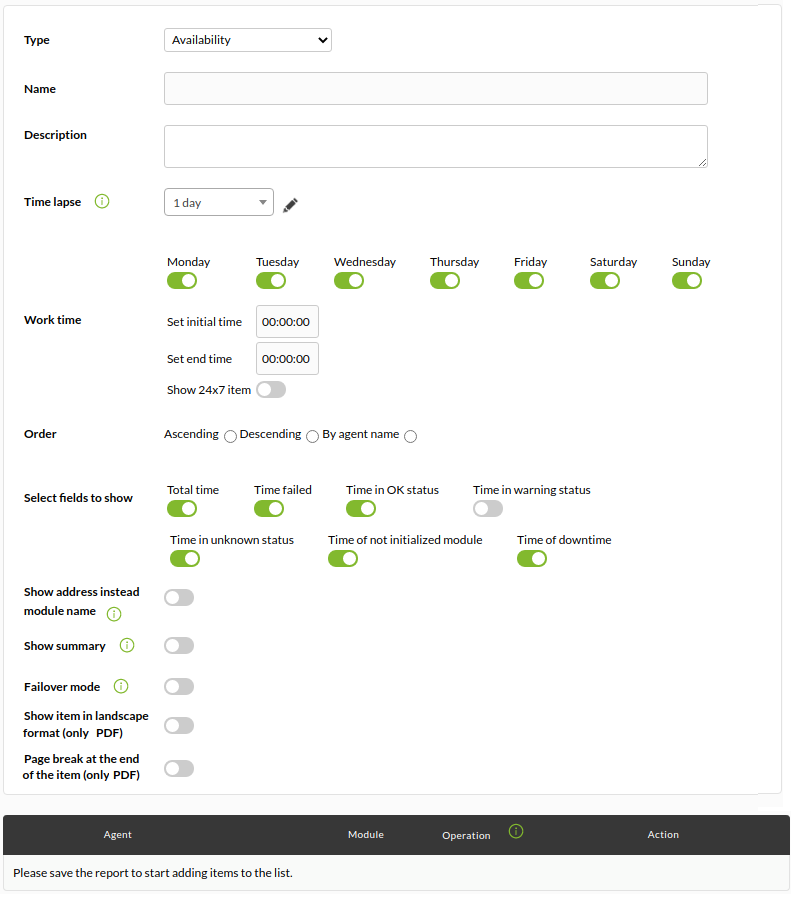
Task: Focus the Description text area
Action: coord(436,146)
